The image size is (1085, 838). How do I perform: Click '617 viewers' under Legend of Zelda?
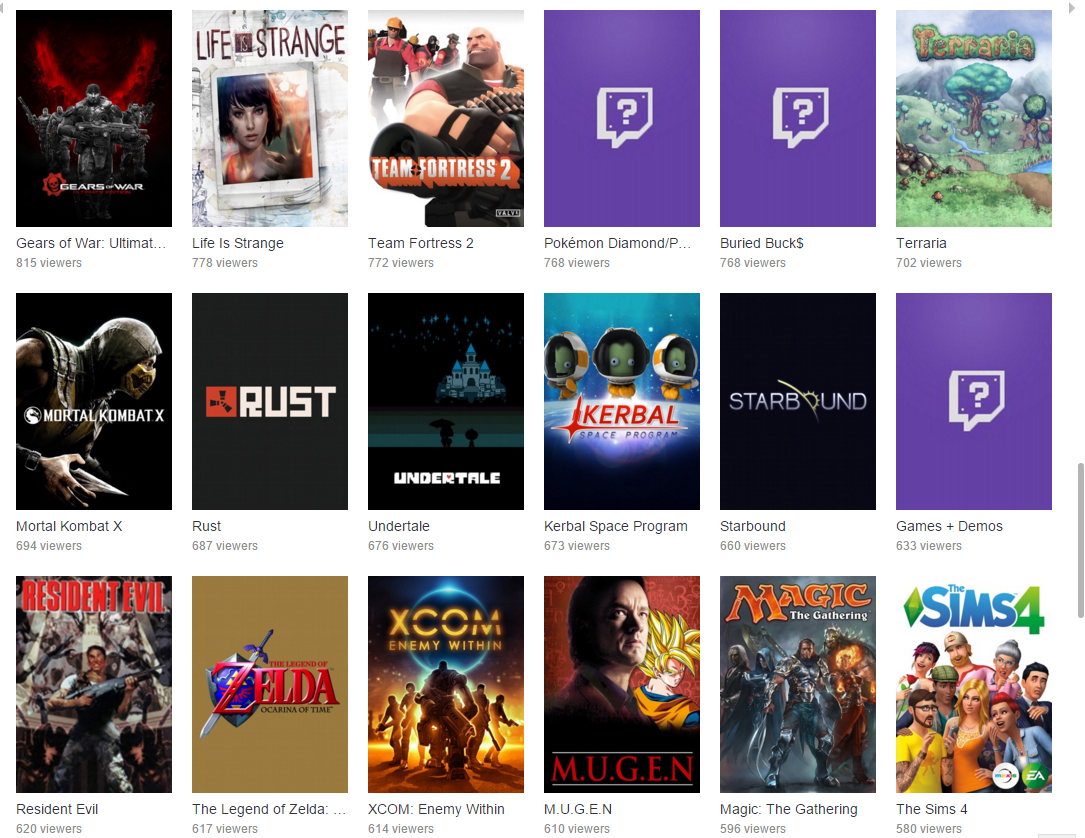(x=225, y=829)
